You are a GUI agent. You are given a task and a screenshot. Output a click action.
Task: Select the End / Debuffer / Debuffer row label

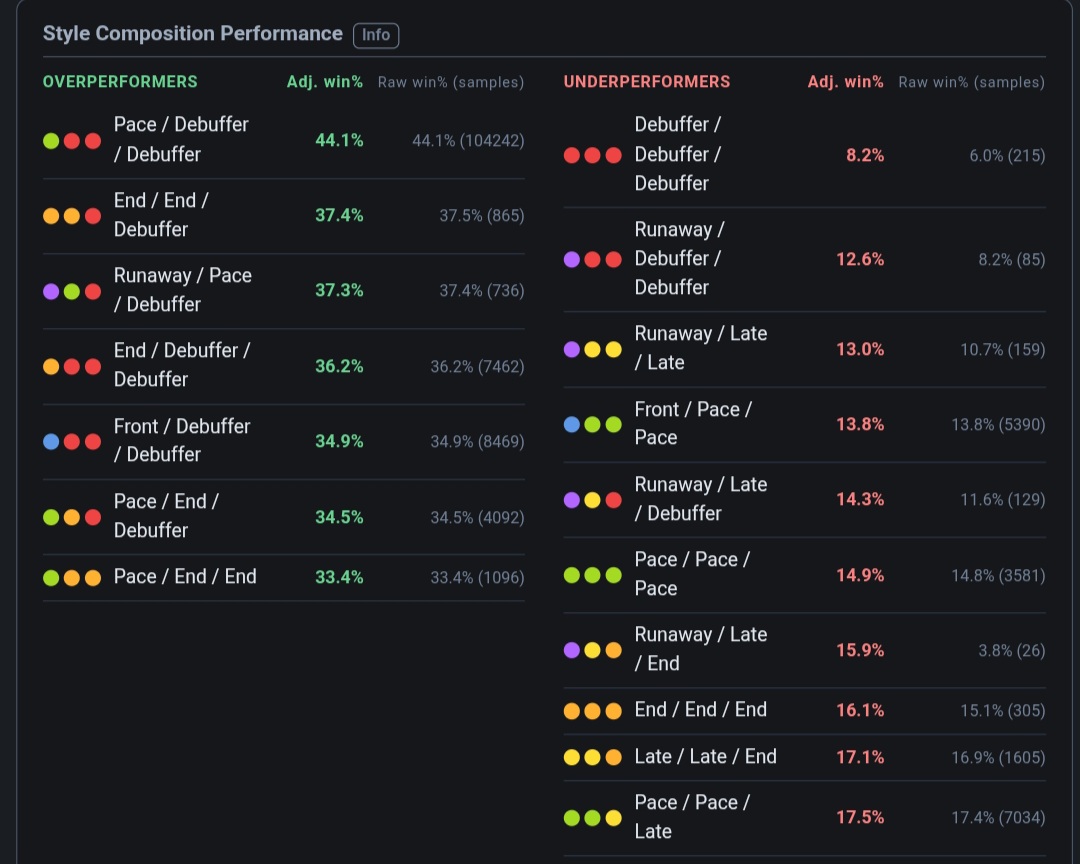[182, 364]
